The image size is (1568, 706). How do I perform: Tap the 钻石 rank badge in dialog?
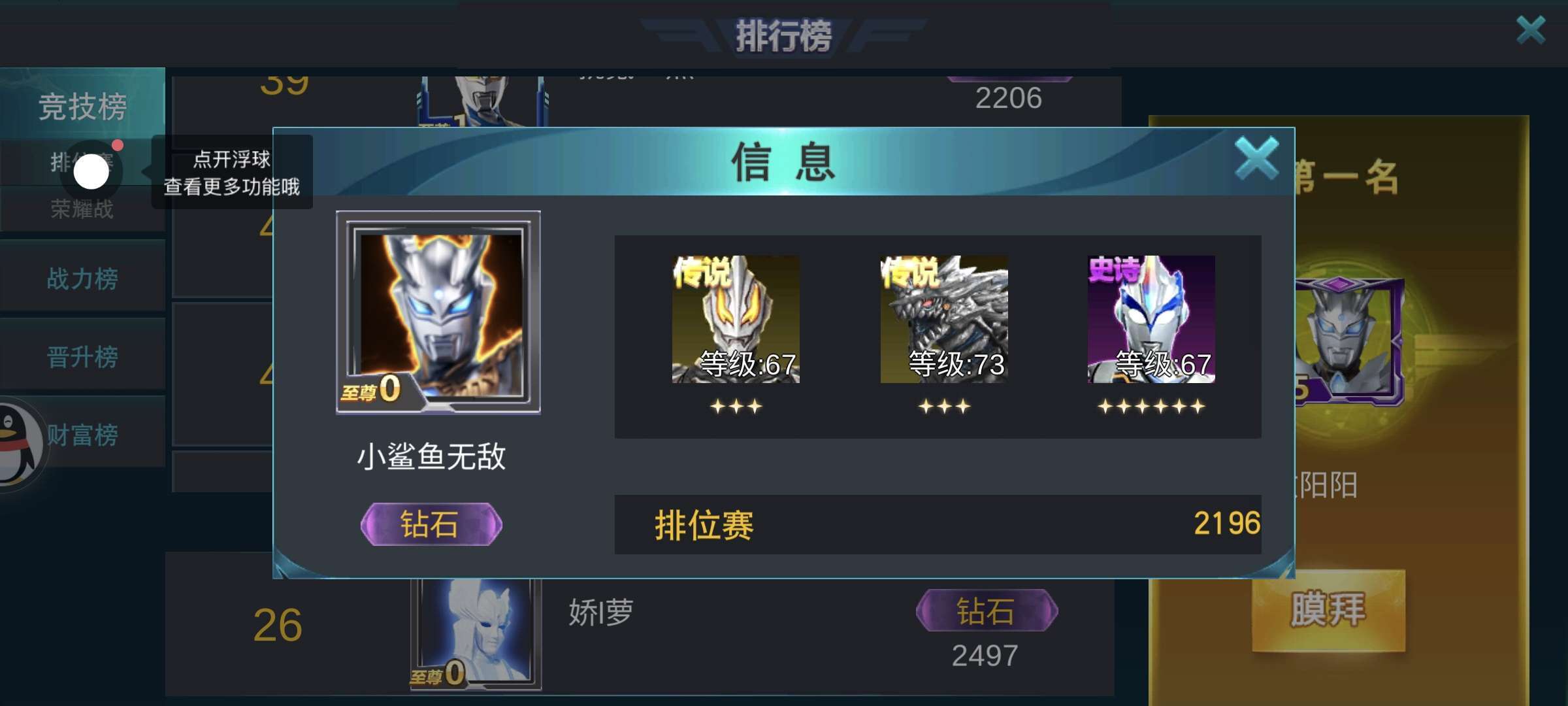[x=431, y=524]
